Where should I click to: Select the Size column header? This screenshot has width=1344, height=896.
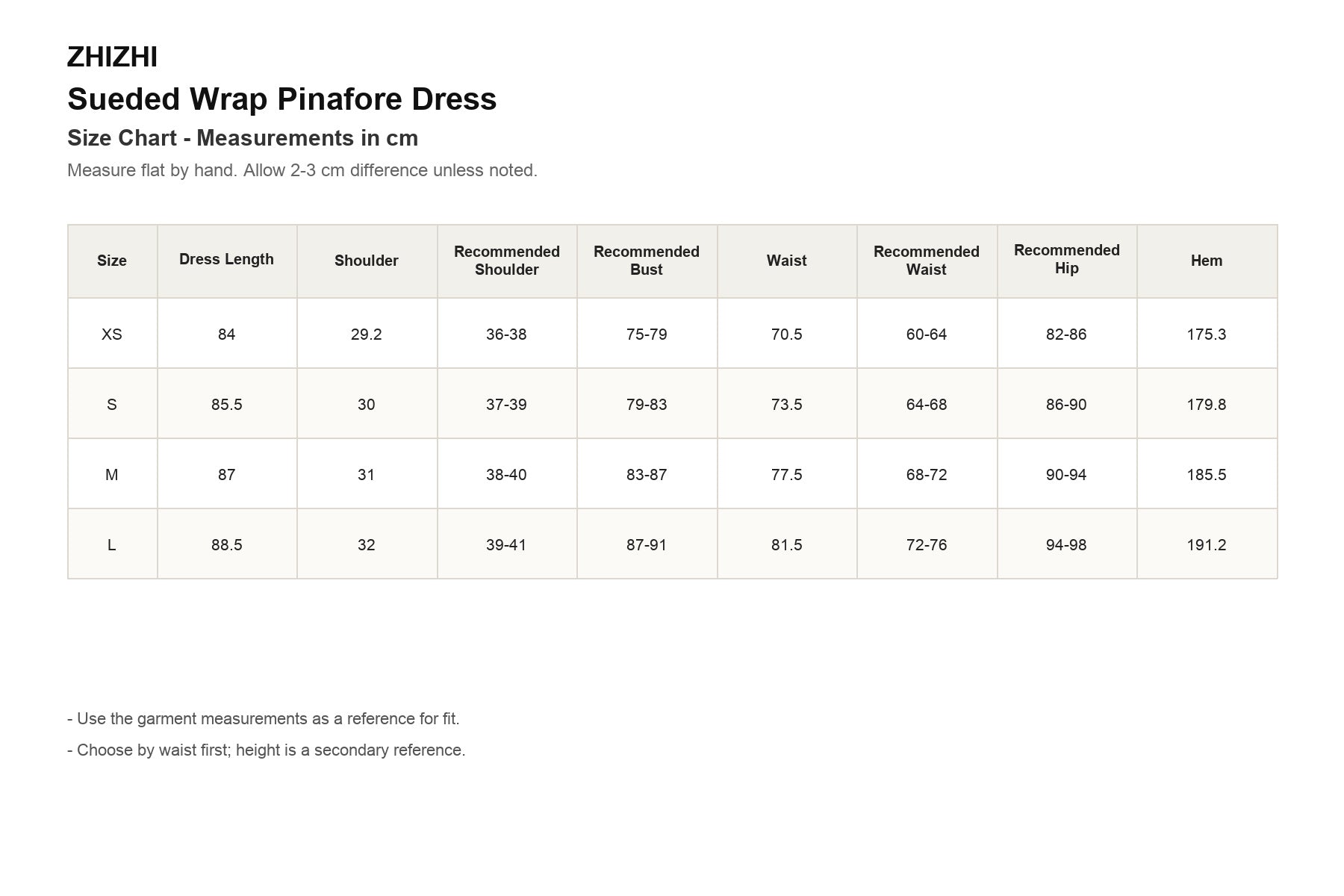112,261
